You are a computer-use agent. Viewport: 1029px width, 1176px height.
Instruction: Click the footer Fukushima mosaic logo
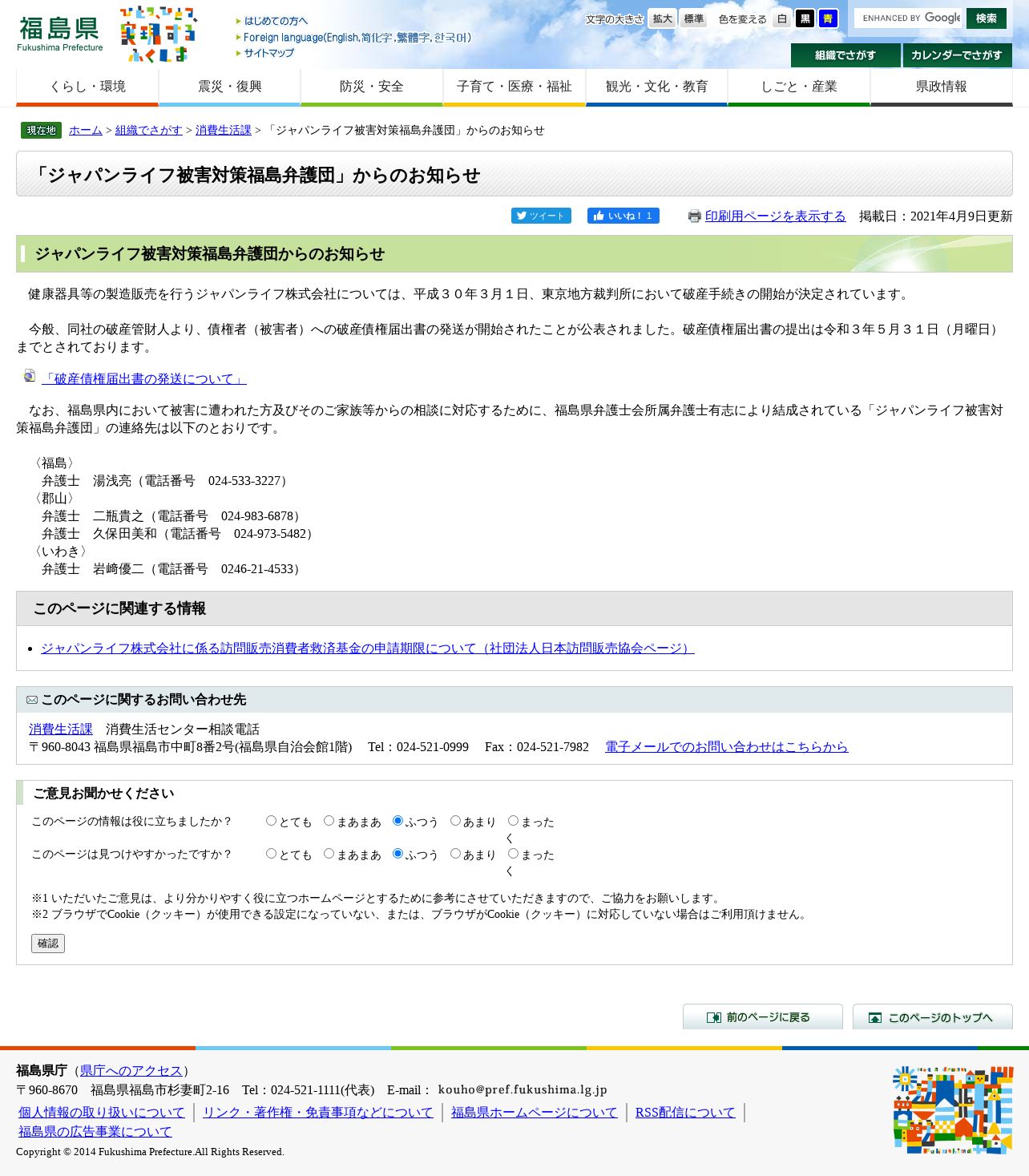[x=953, y=1109]
